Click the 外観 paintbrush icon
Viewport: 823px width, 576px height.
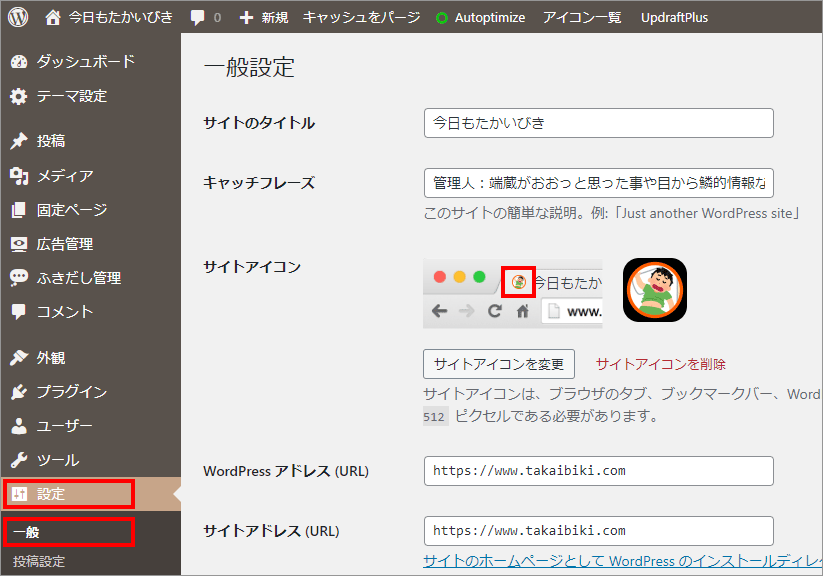[x=19, y=358]
